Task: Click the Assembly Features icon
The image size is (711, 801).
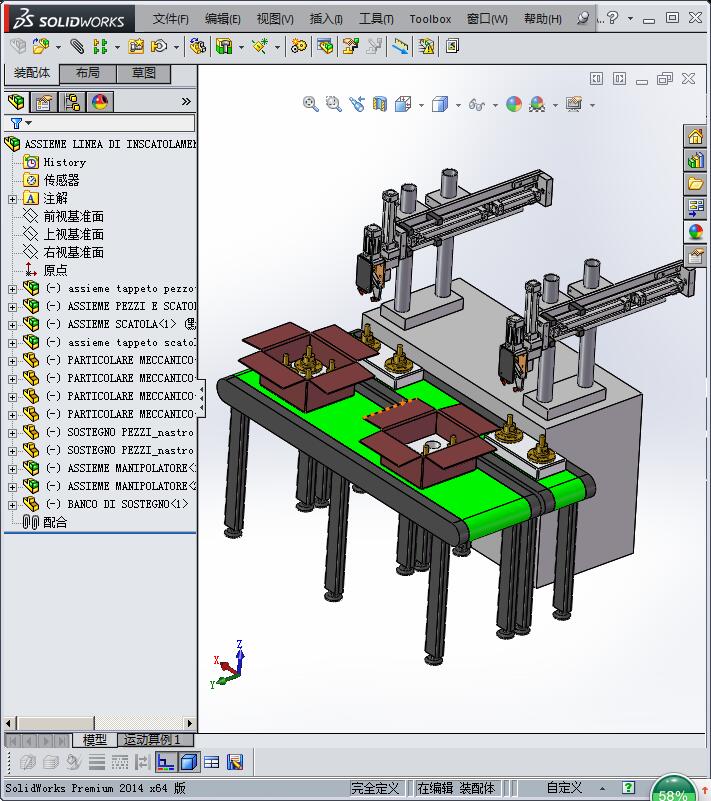Action: click(x=223, y=46)
